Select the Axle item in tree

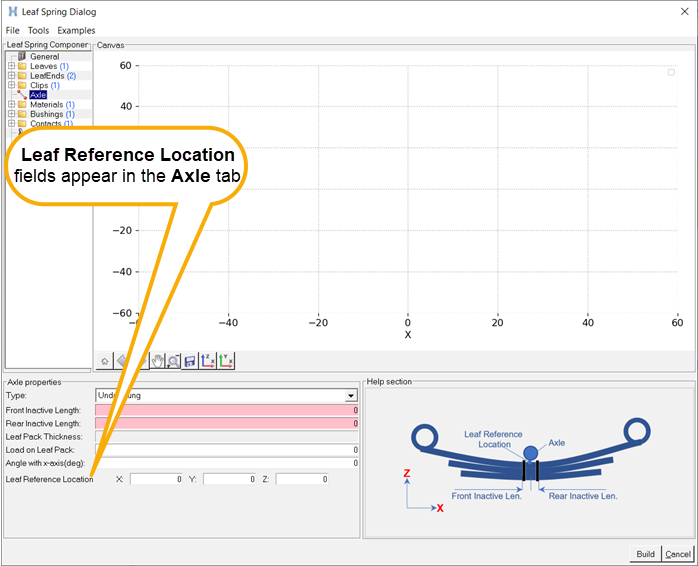[x=38, y=95]
